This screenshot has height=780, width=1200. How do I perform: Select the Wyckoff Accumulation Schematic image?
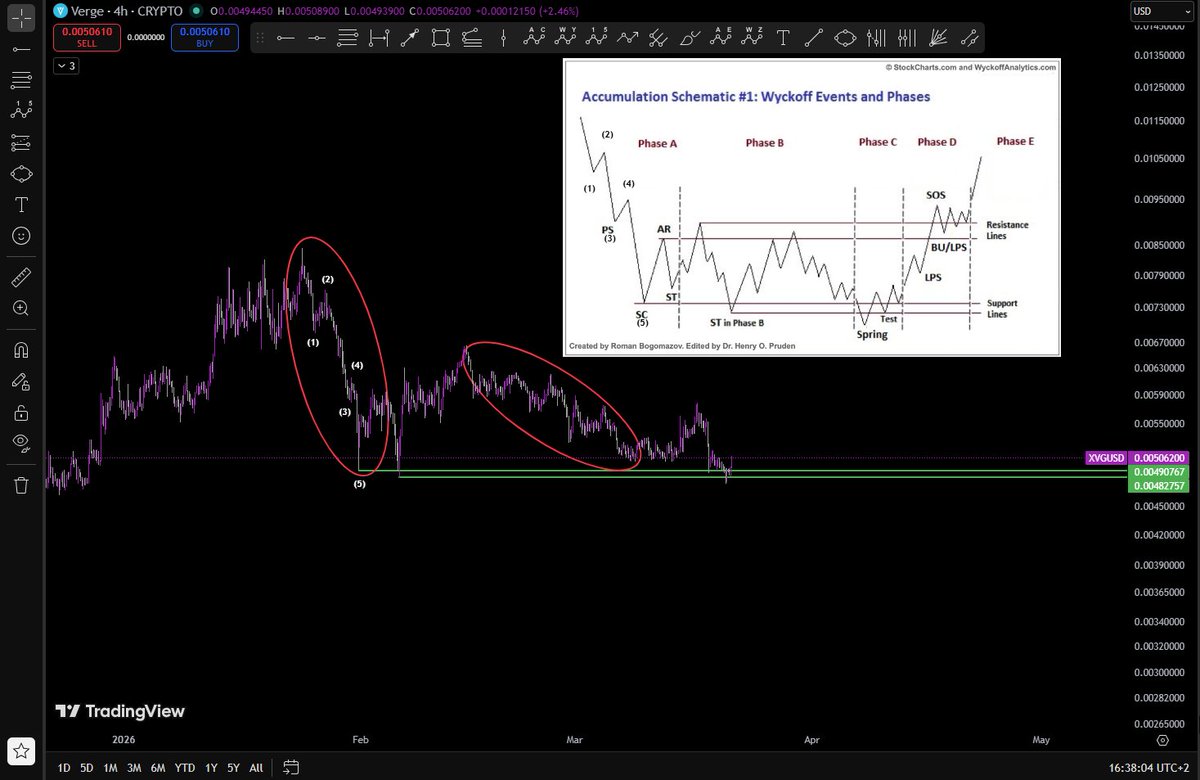point(811,207)
